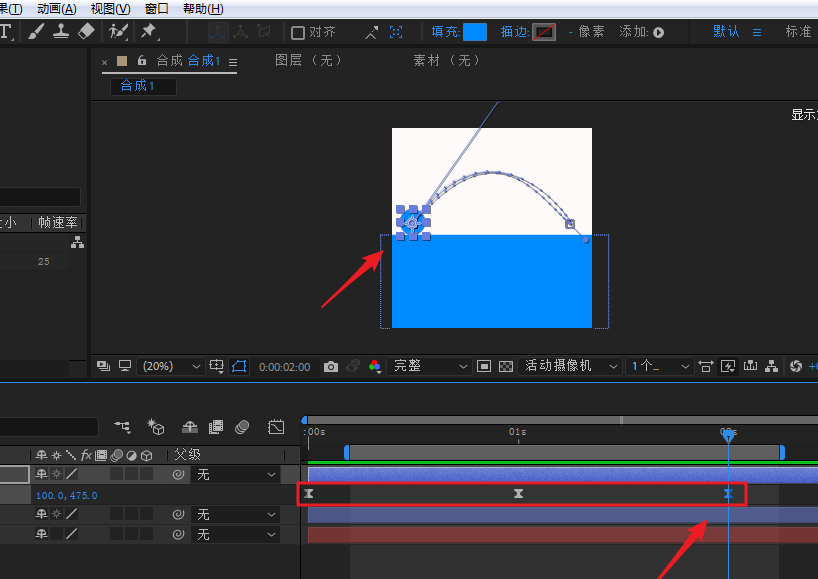Image resolution: width=818 pixels, height=579 pixels.
Task: Select the Brush tool in toolbar
Action: click(36, 31)
